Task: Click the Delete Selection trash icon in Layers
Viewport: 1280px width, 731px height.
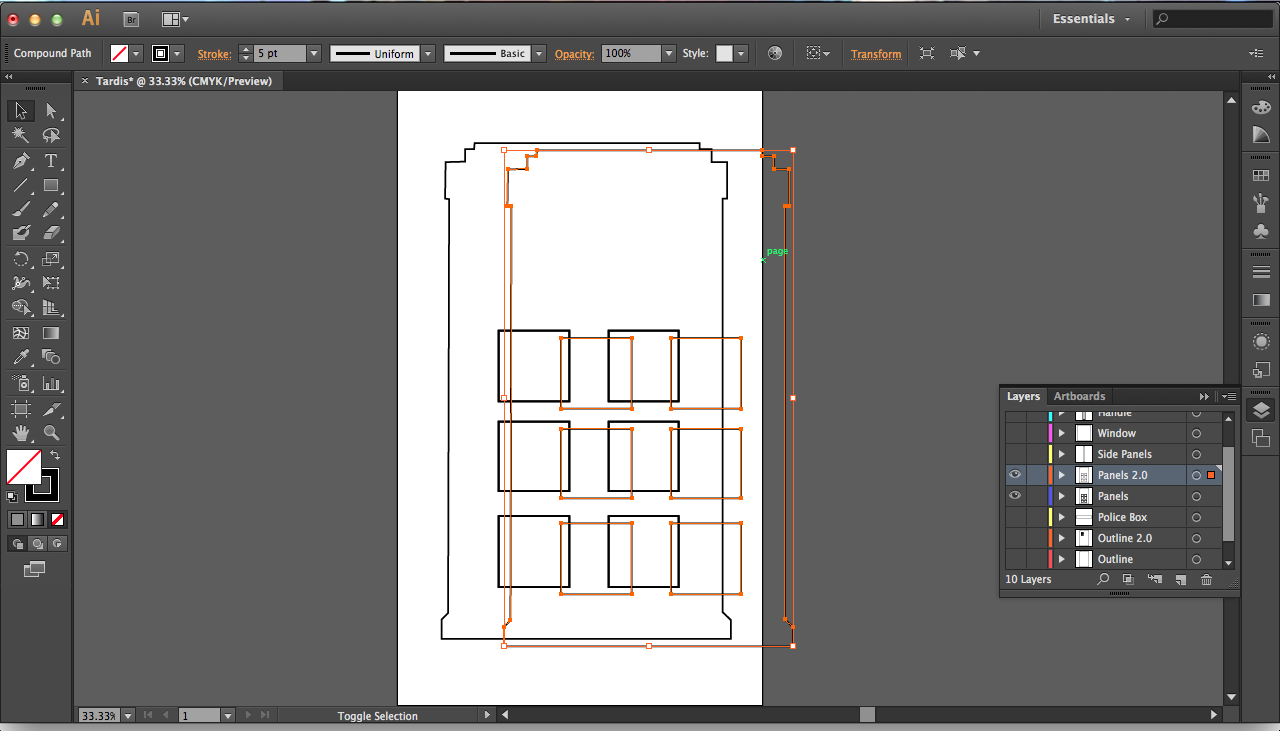Action: (1206, 579)
